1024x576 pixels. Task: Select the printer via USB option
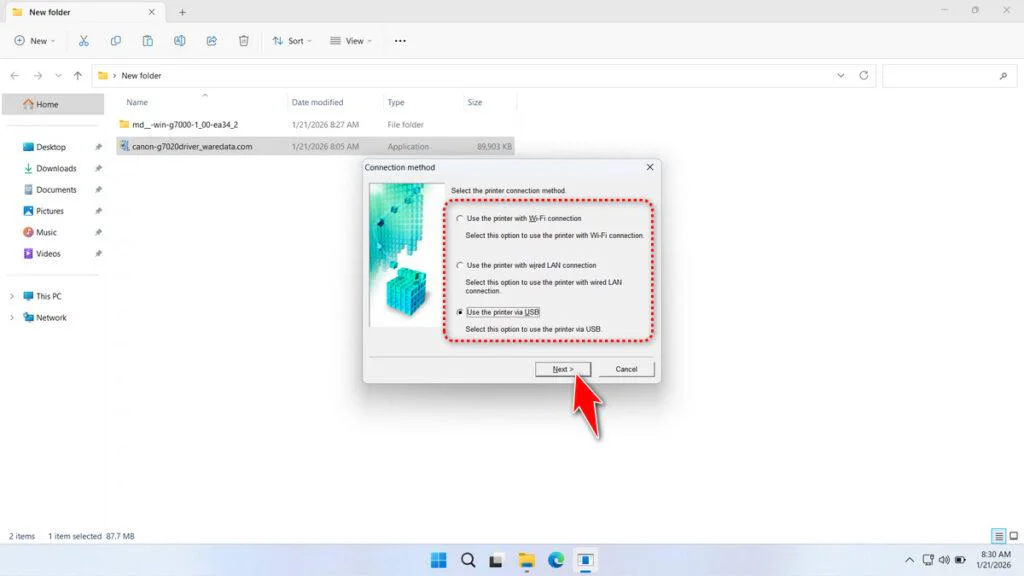458,311
